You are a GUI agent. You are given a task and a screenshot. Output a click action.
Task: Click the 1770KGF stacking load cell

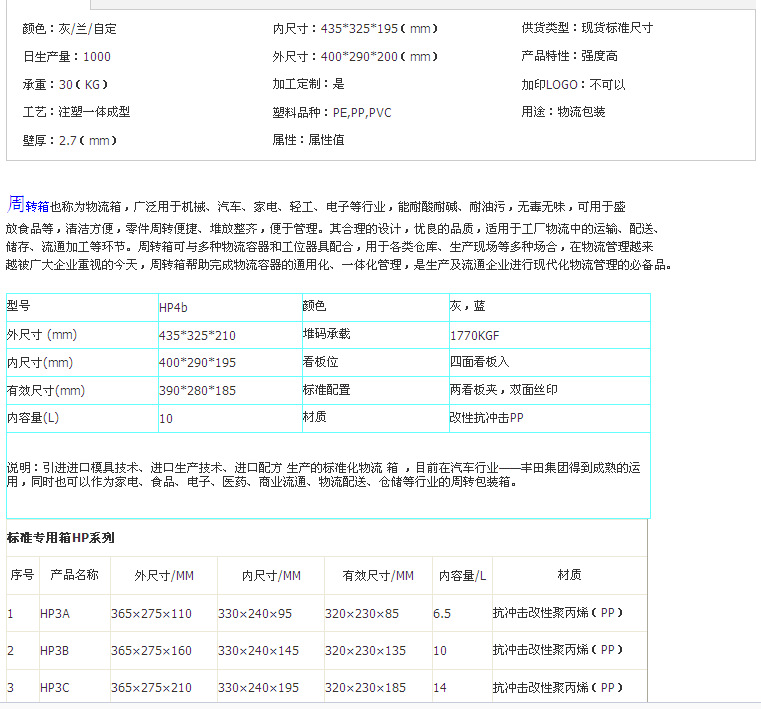pyautogui.click(x=550, y=335)
